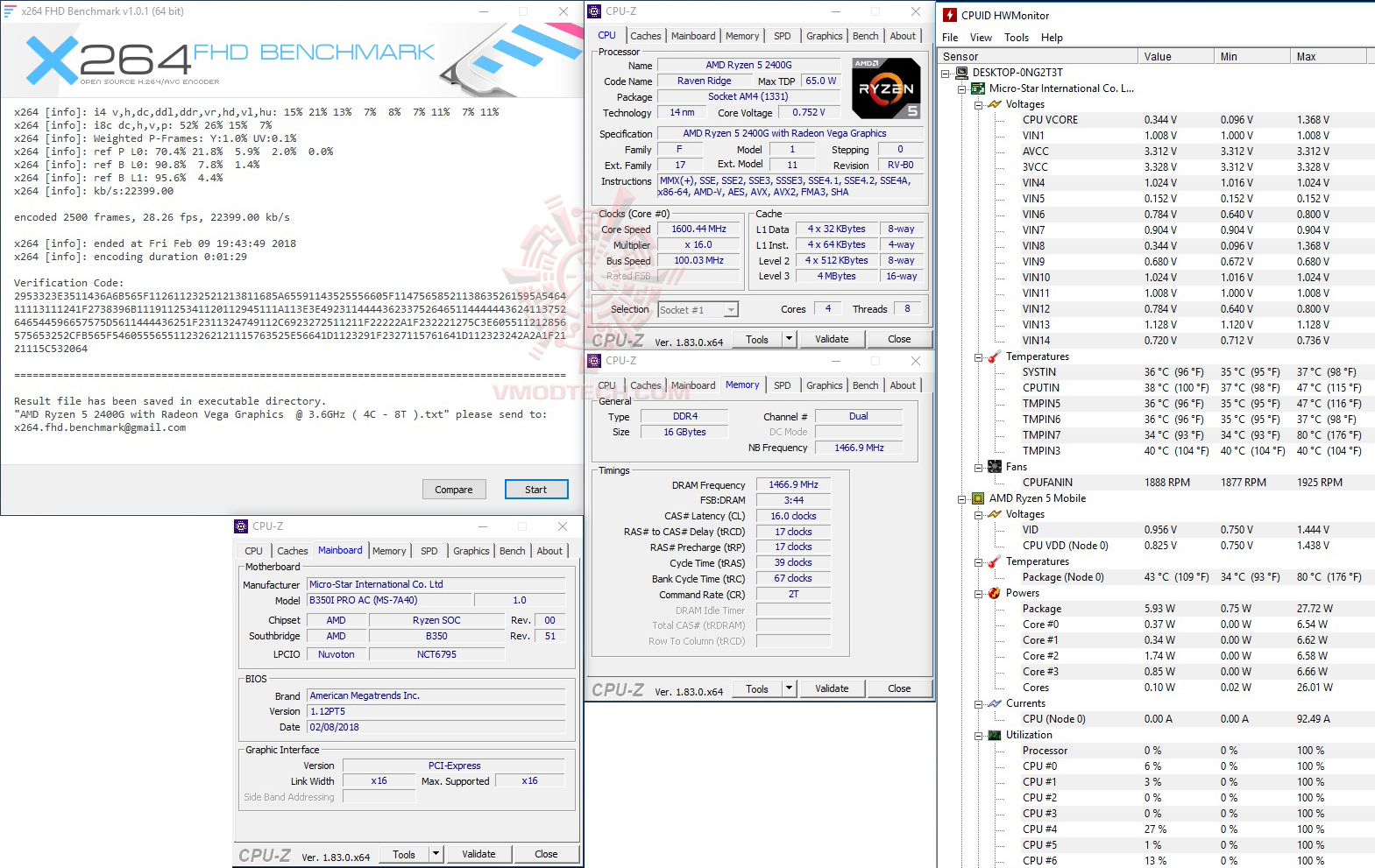The image size is (1375, 868).
Task: Click the Utilization icon in HWMonitor tree
Action: pos(995,735)
